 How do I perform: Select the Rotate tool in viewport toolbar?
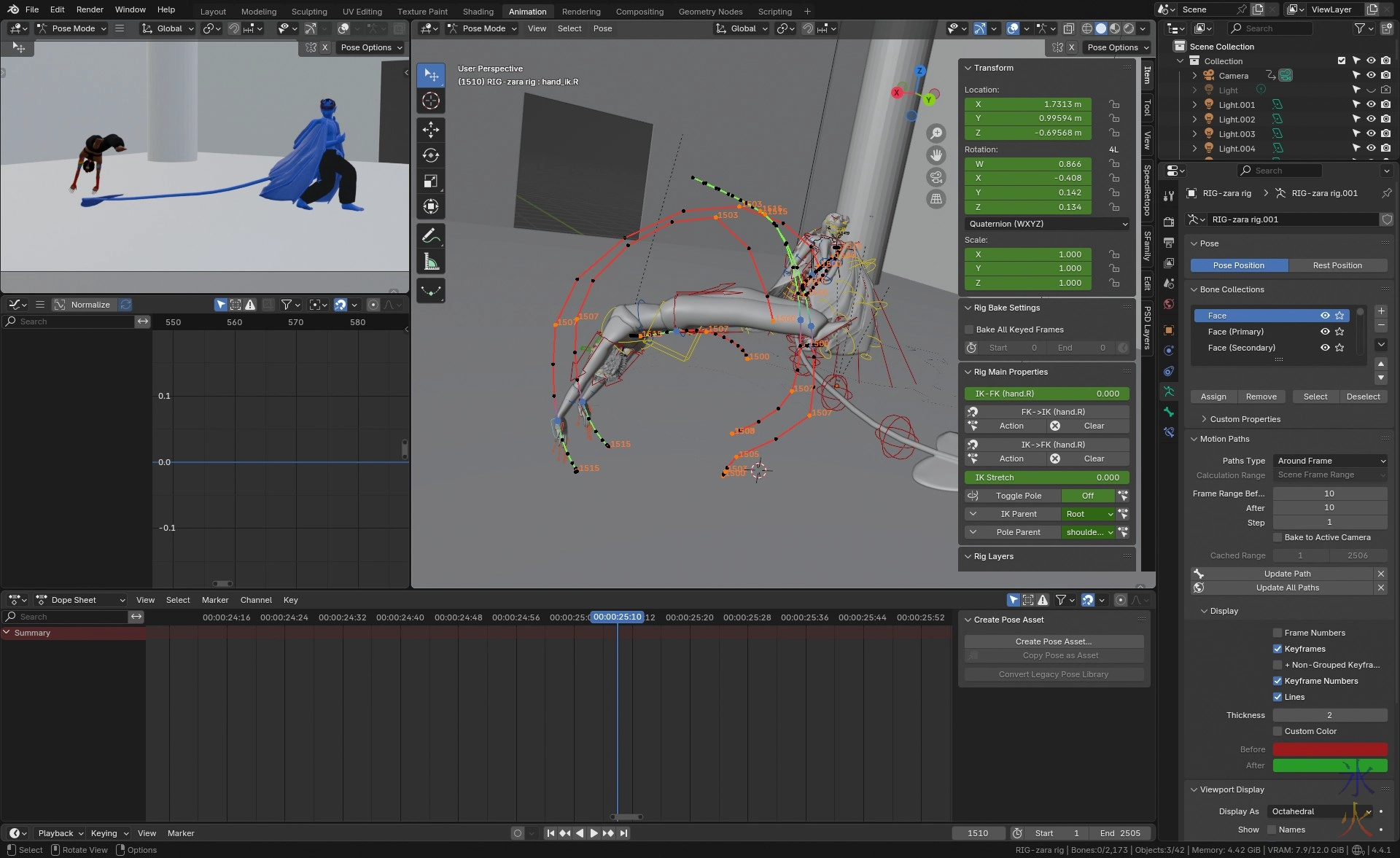click(x=431, y=155)
